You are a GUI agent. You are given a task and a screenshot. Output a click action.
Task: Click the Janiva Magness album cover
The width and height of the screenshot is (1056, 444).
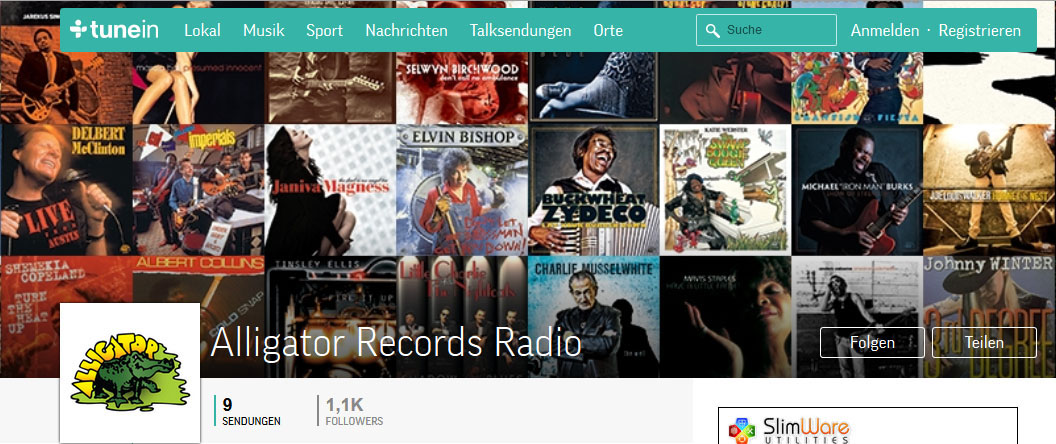tap(330, 190)
